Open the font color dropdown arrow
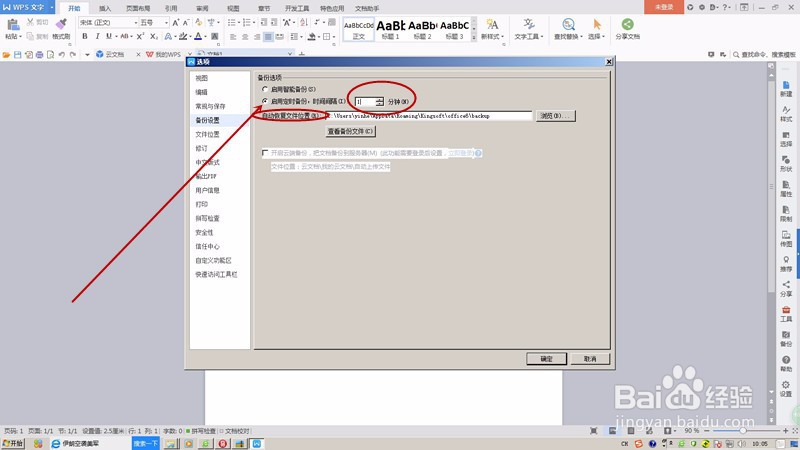The image size is (800, 450). click(205, 36)
